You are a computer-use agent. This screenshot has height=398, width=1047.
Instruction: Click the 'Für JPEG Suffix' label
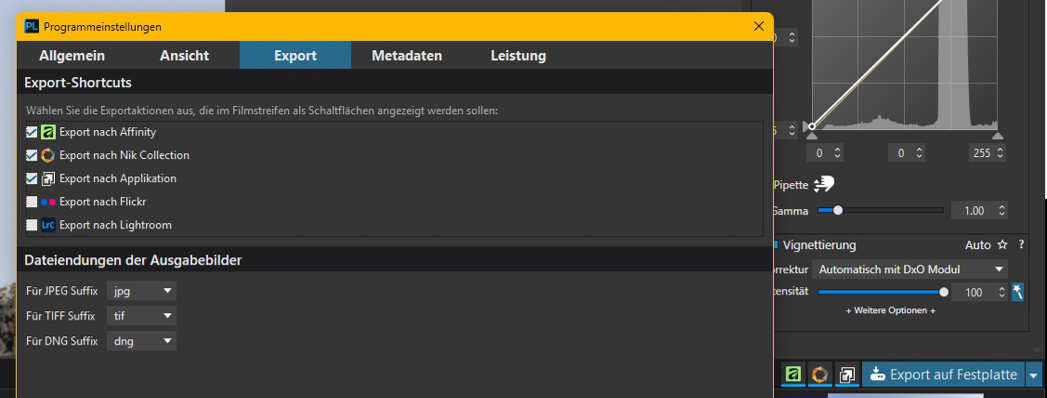coord(62,290)
